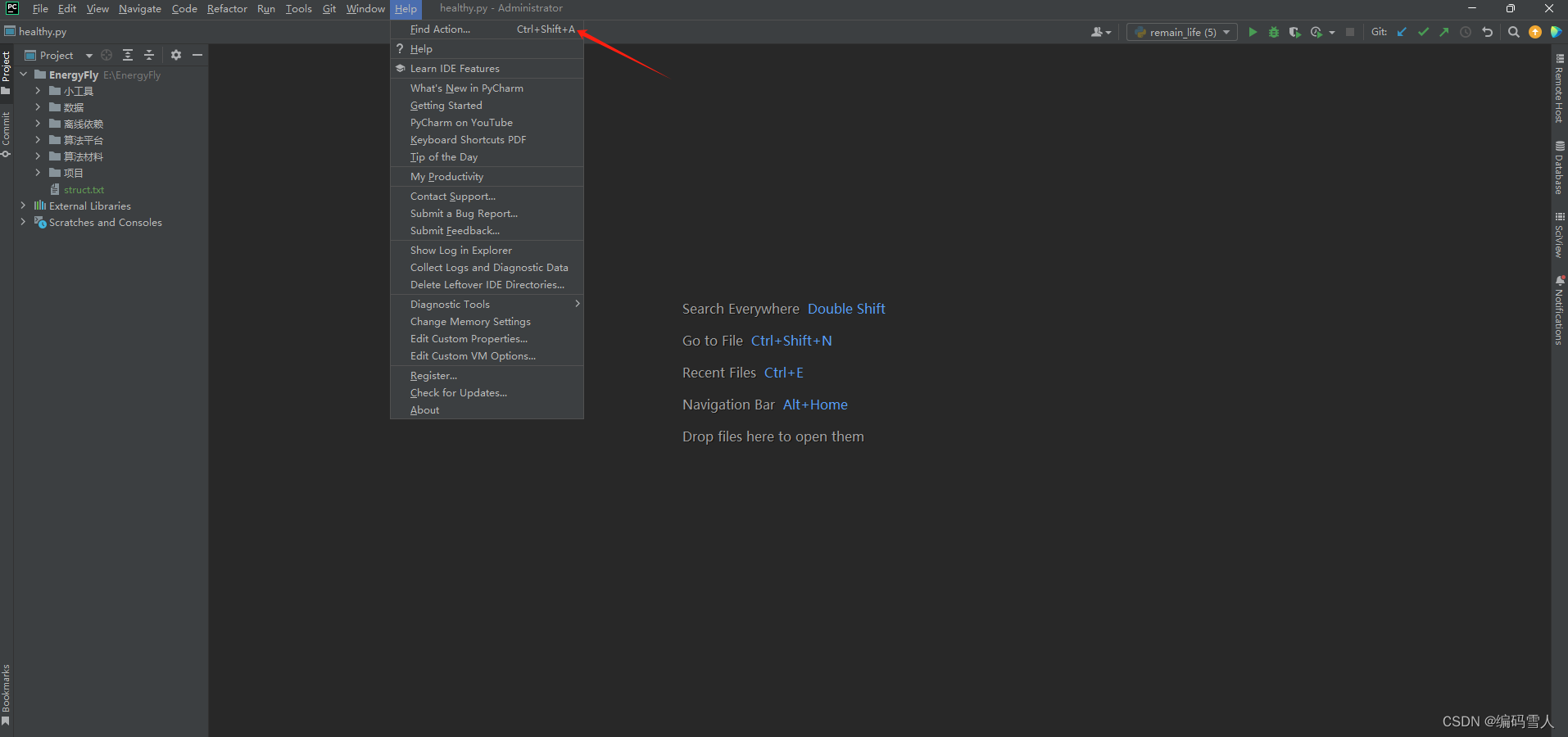1568x737 pixels.
Task: Expand the 项目 folder
Action: (x=38, y=173)
